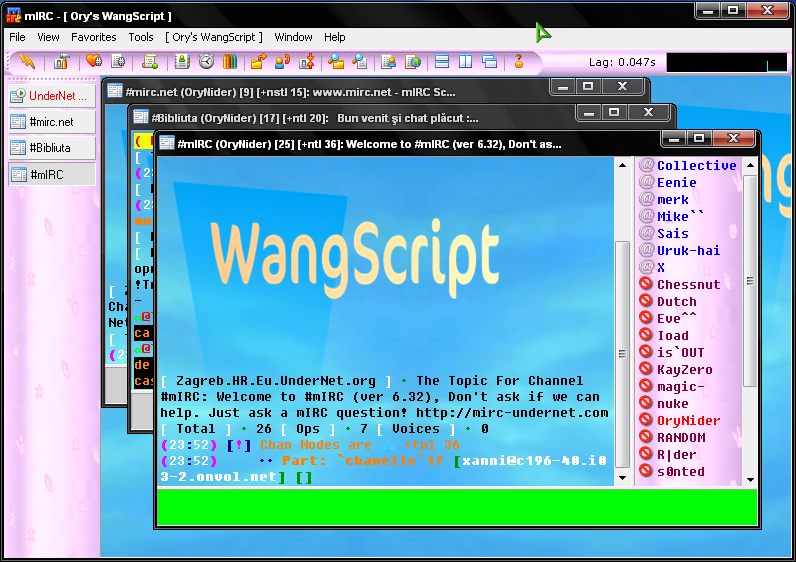Viewport: 796px width, 562px height.
Task: Tile windows horizontally using toolbar icon
Action: pyautogui.click(x=442, y=62)
